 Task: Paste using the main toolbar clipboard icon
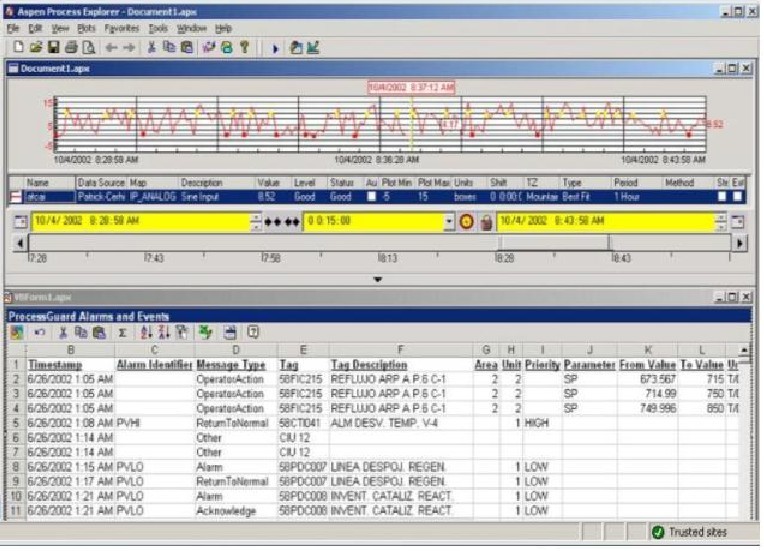(x=187, y=47)
